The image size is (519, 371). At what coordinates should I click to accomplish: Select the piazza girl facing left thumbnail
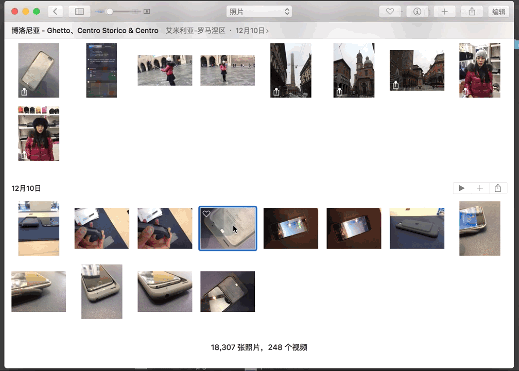tap(165, 70)
